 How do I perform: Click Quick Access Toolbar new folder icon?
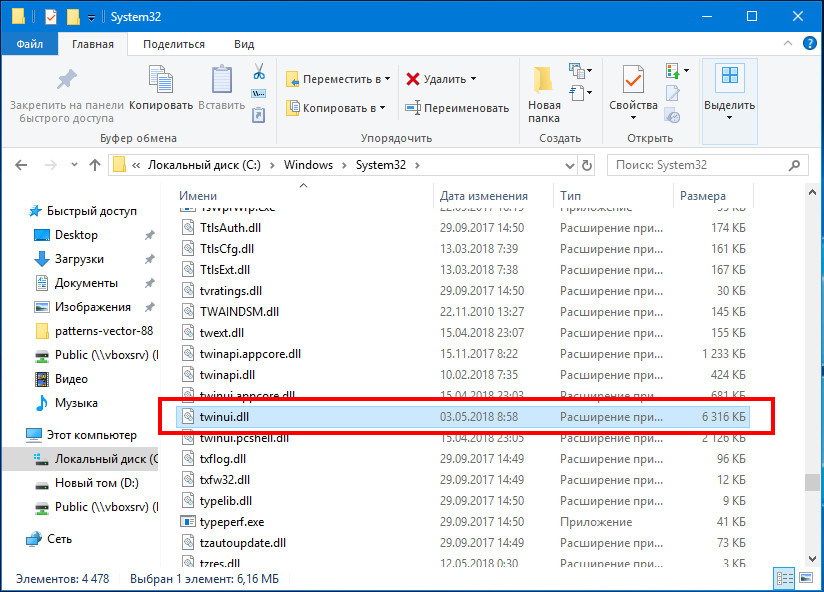73,17
